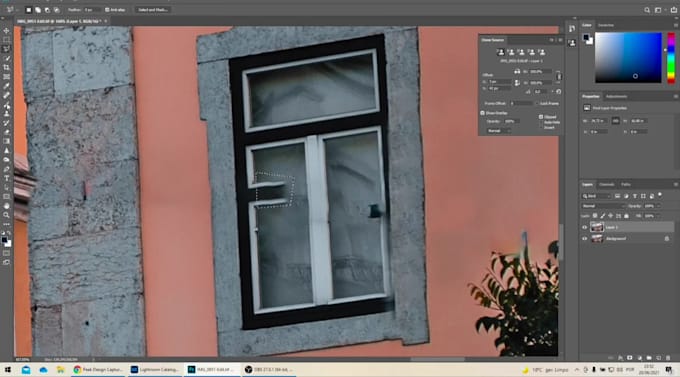This screenshot has width=680, height=377.
Task: Select the Brush tool
Action: click(7, 105)
